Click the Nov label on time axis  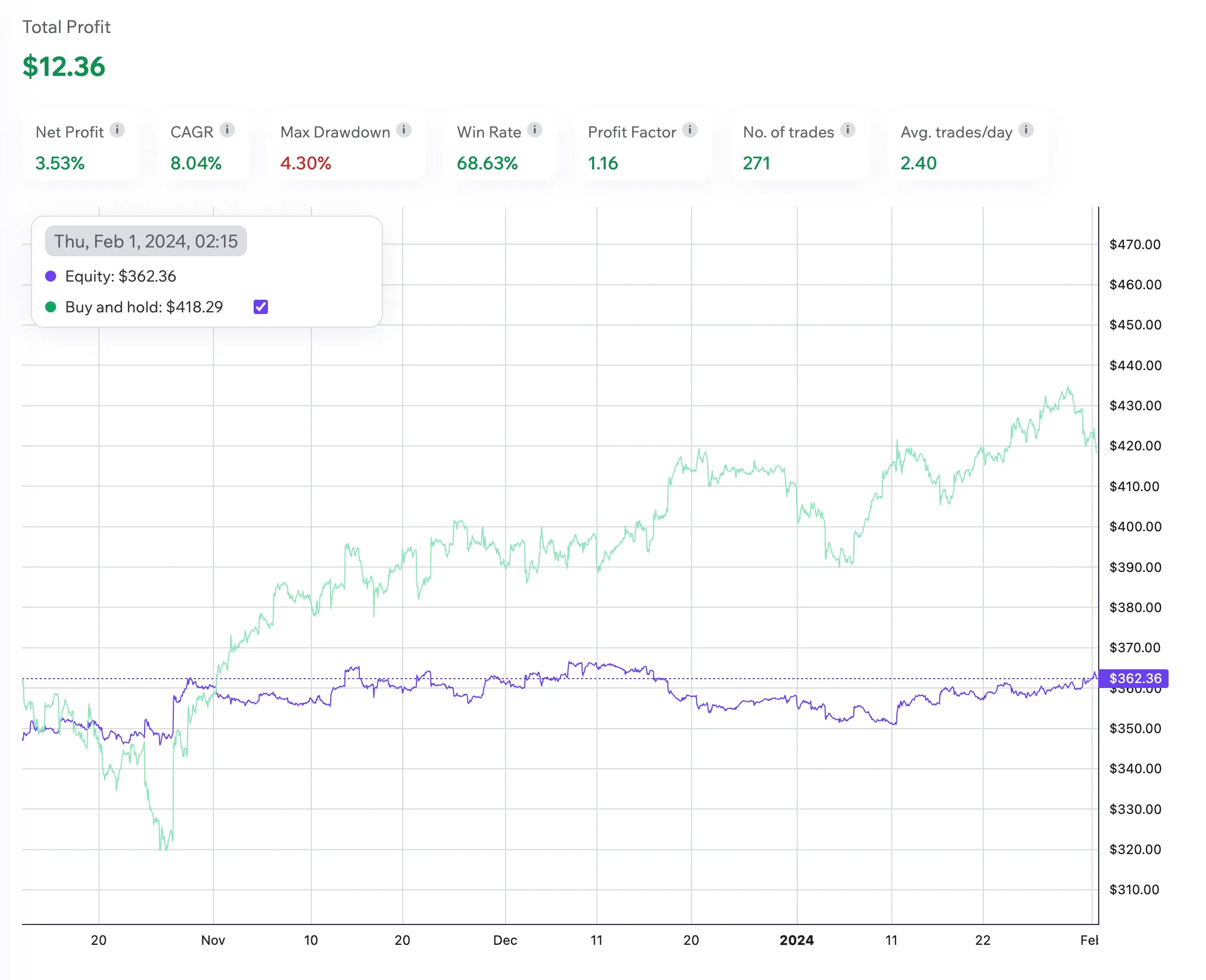pos(213,940)
